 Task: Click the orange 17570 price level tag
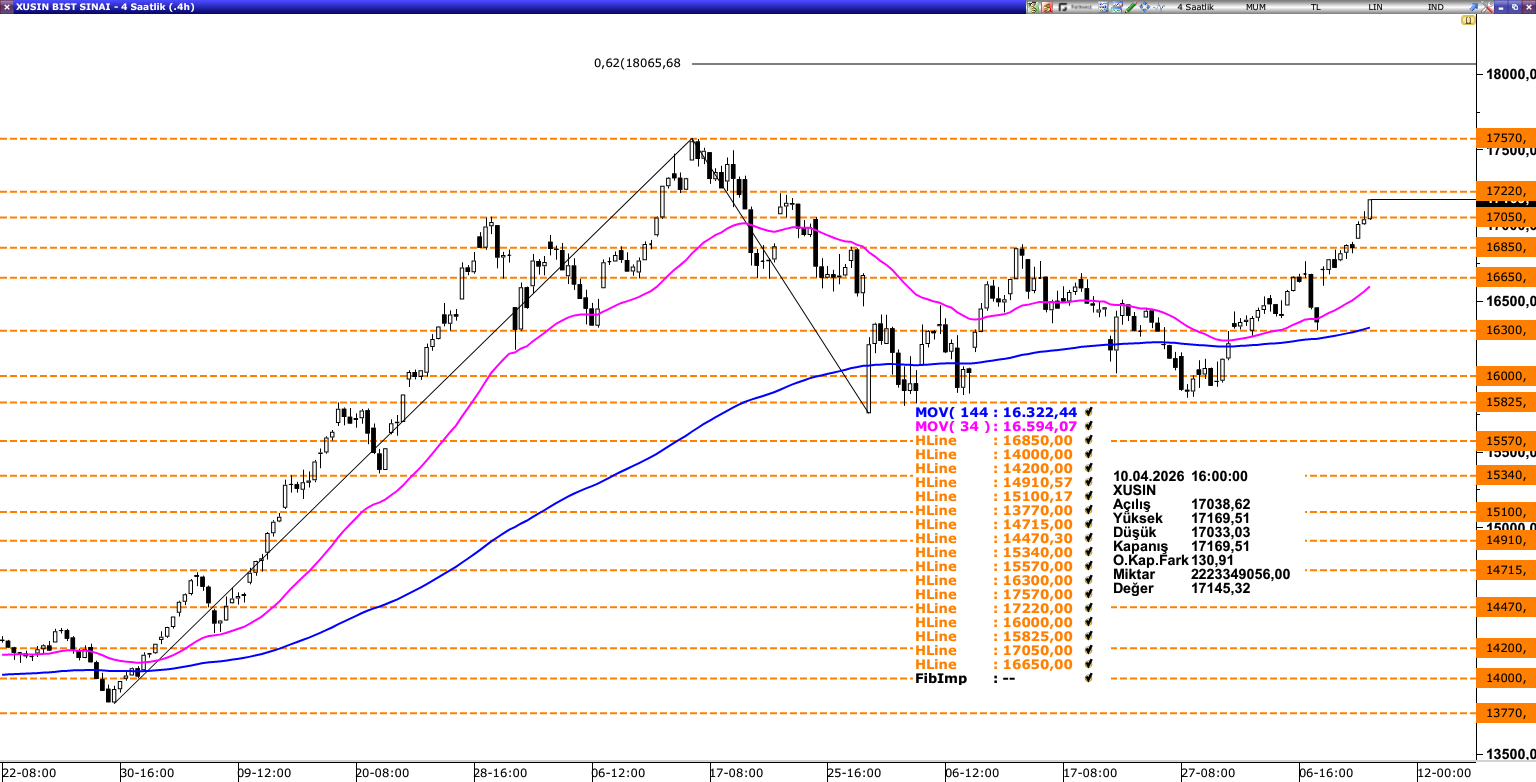1506,138
